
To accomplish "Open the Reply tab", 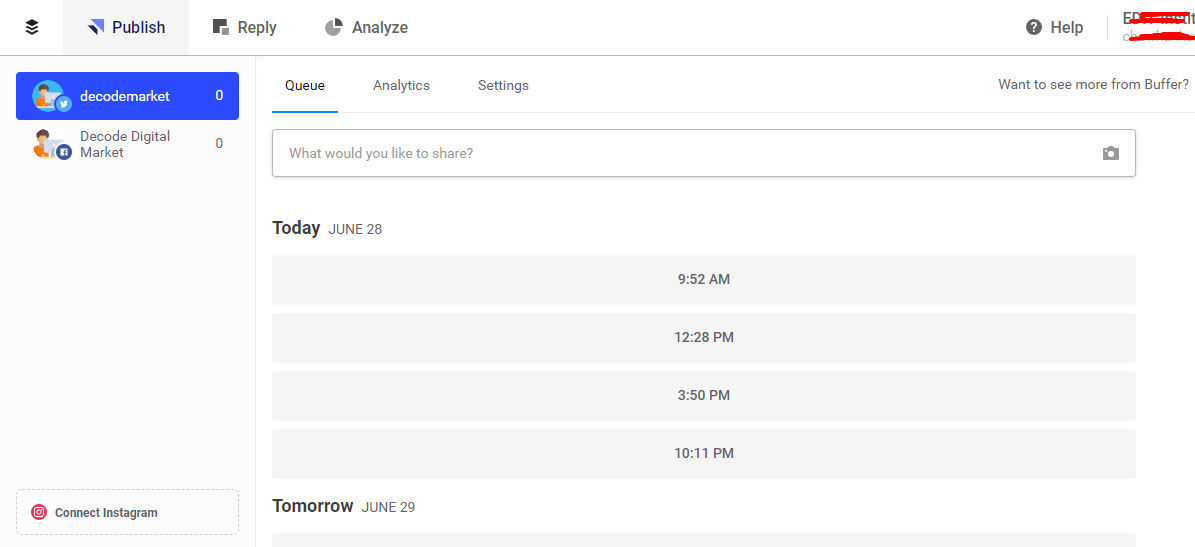I will pyautogui.click(x=244, y=27).
